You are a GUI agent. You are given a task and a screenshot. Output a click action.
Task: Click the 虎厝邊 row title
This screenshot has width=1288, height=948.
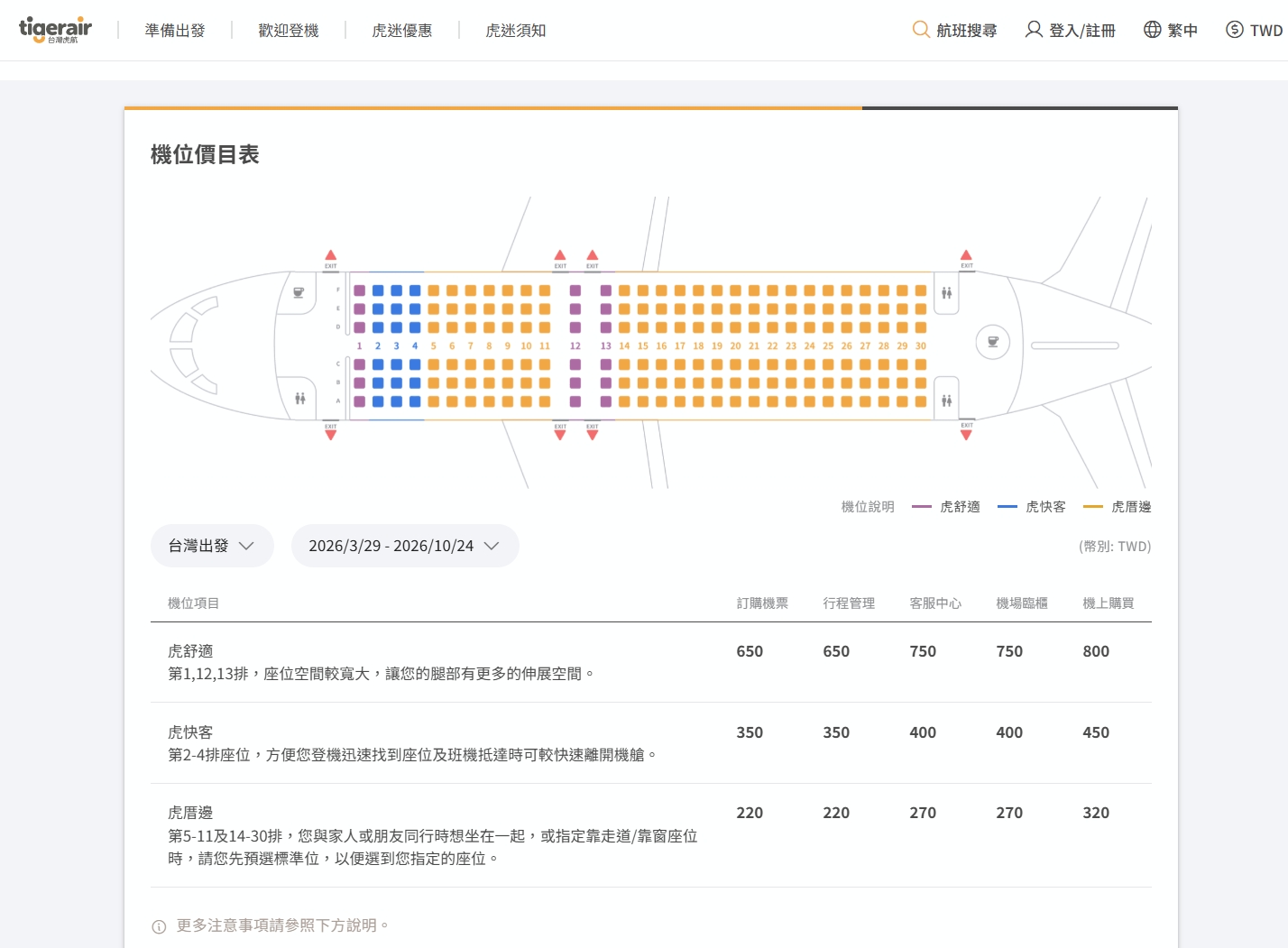[x=190, y=813]
